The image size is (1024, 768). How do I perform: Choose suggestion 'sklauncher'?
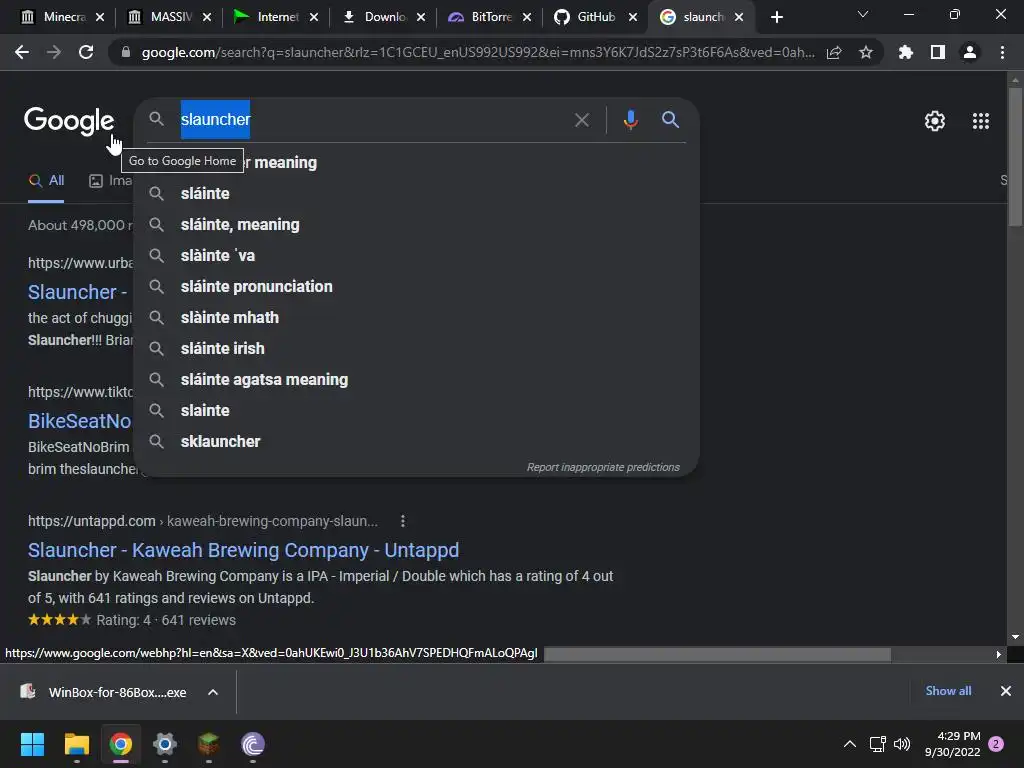tap(417, 441)
